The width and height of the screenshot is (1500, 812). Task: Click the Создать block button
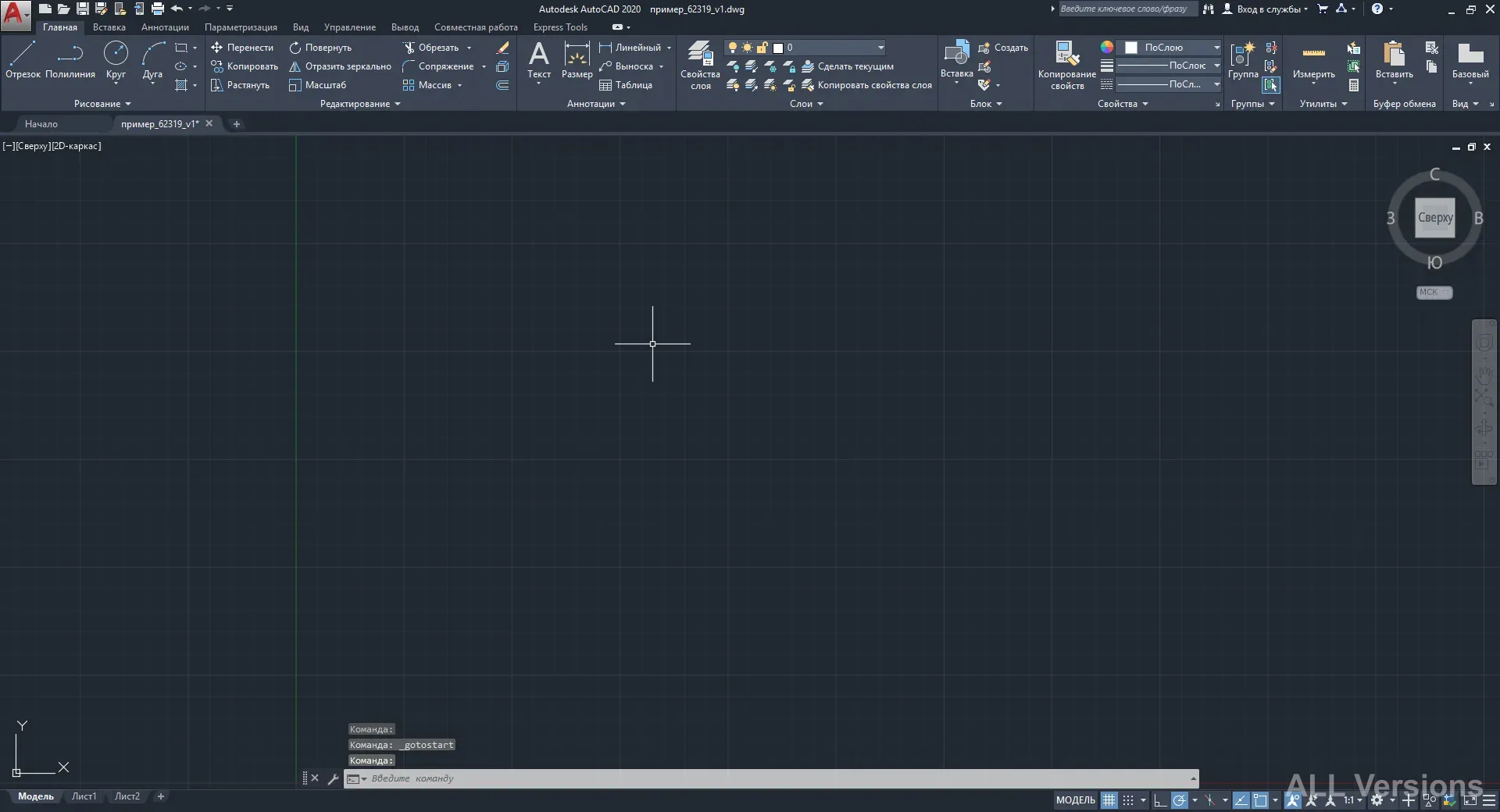point(1003,48)
